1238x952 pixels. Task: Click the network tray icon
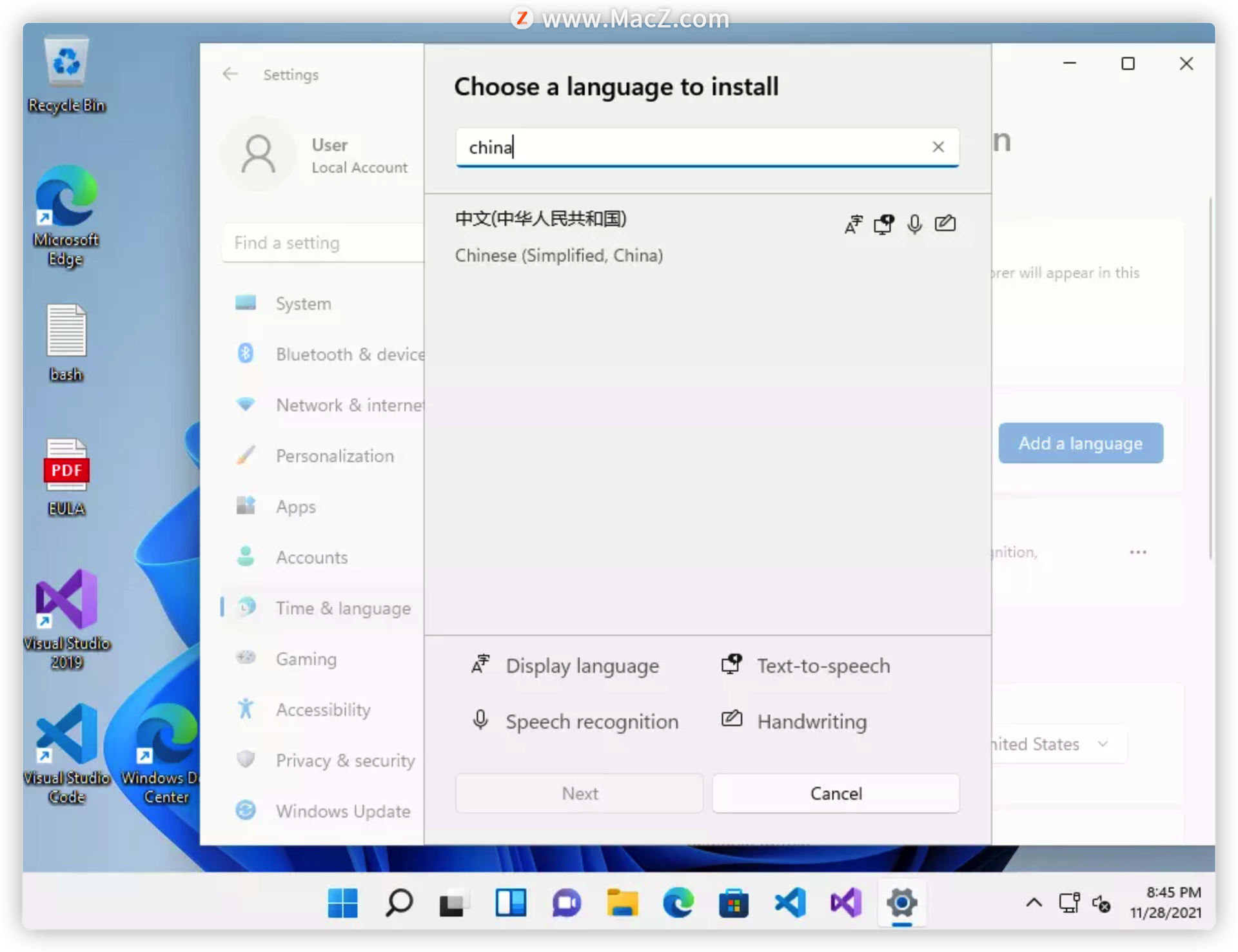click(1070, 902)
